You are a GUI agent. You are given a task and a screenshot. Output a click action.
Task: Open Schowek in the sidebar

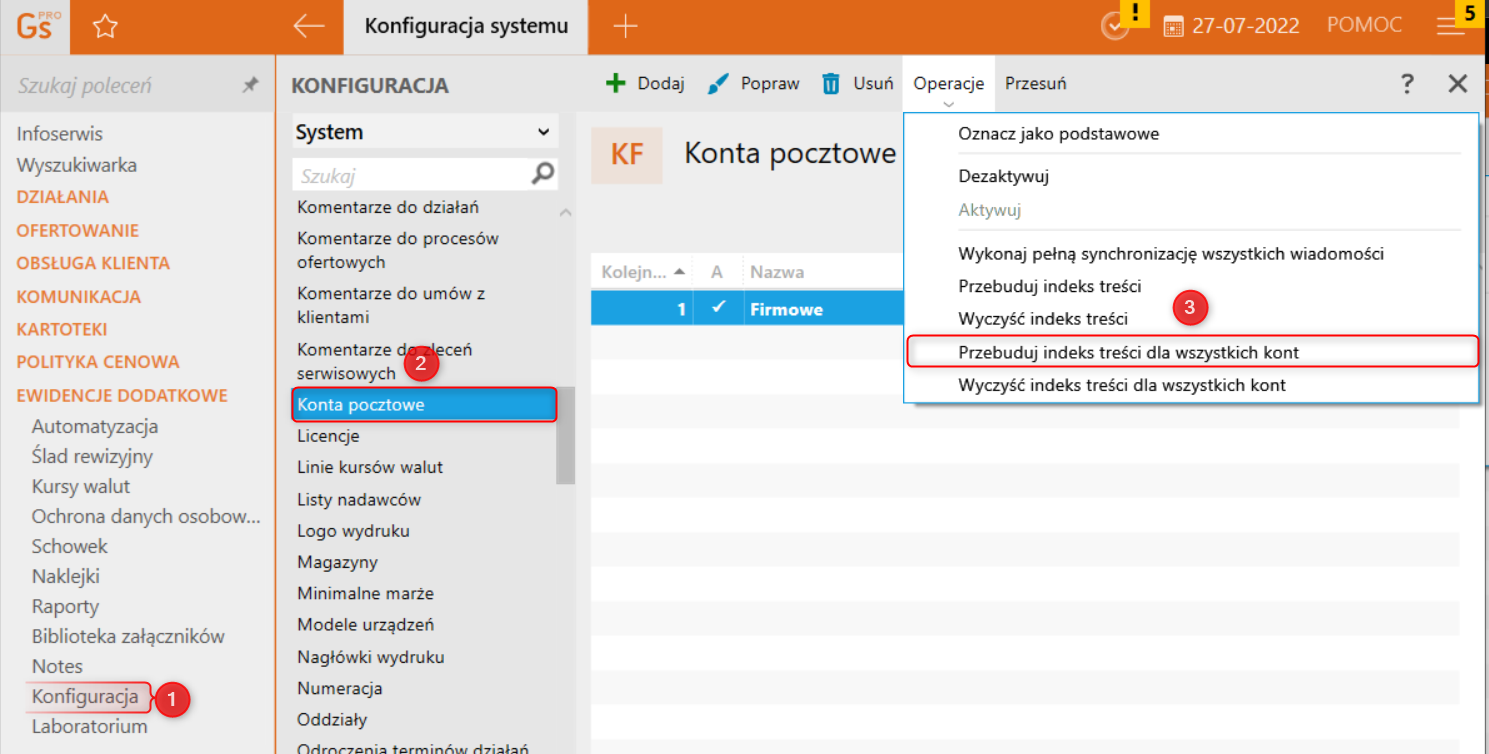click(70, 546)
